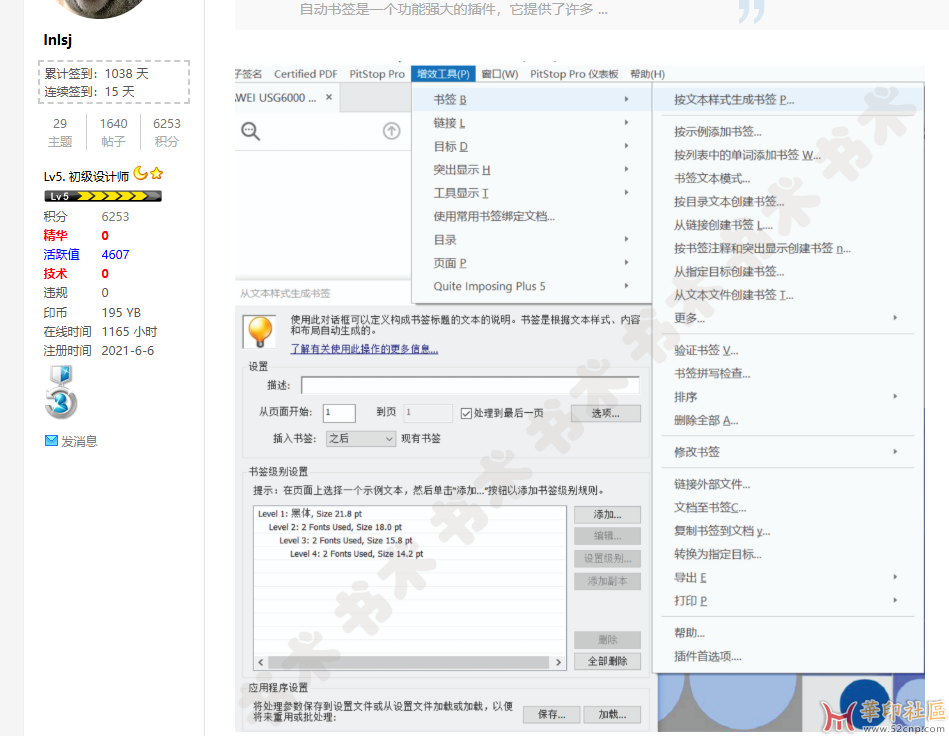Select 验证书签 from the submenu

pyautogui.click(x=706, y=350)
